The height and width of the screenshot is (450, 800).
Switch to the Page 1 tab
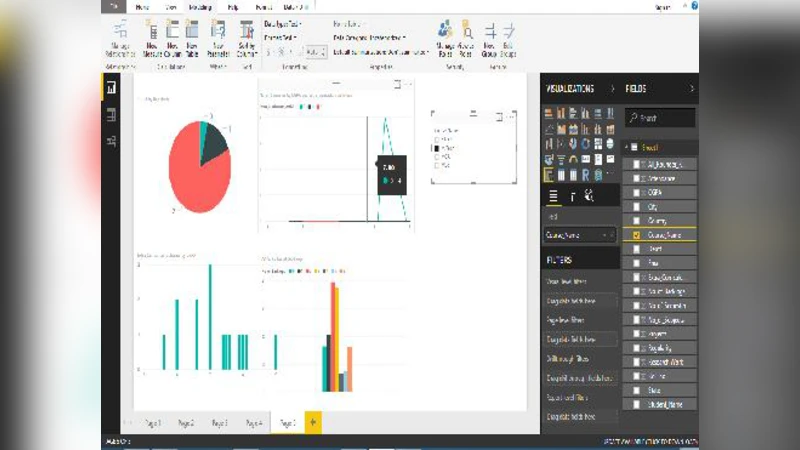pyautogui.click(x=153, y=423)
